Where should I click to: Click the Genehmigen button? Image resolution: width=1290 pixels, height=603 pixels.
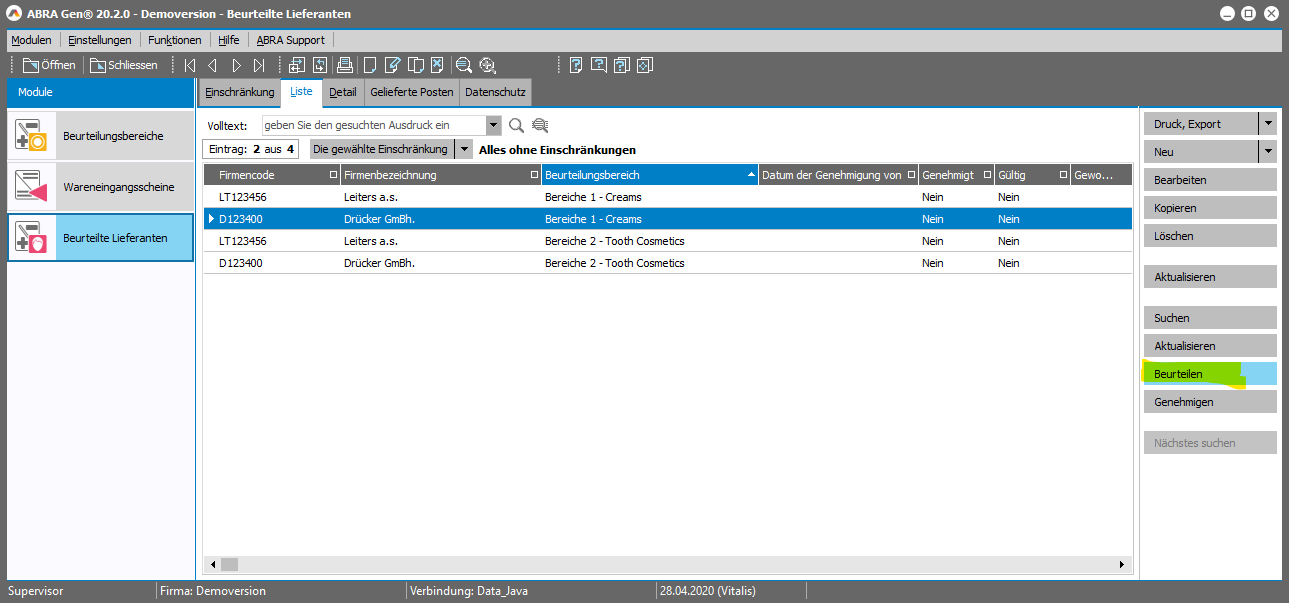coord(1209,402)
